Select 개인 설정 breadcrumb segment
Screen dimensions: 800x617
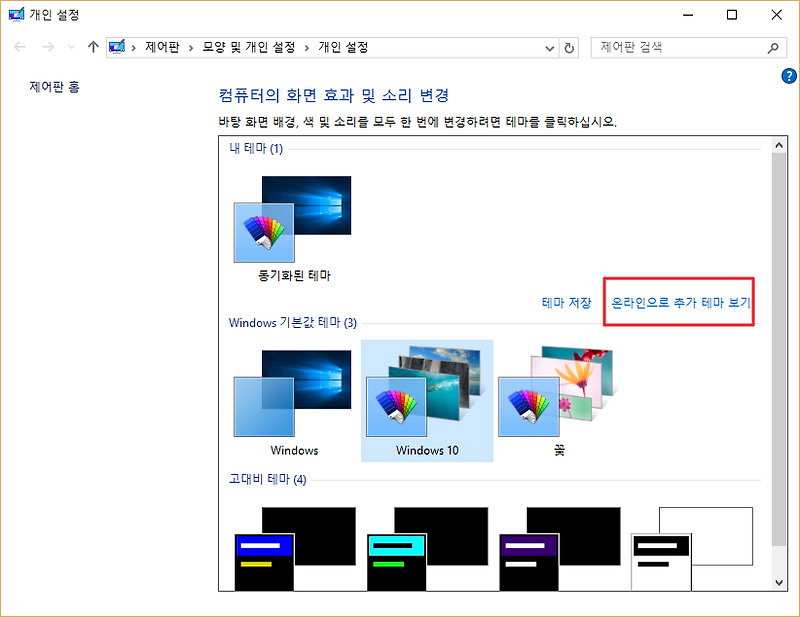[343, 47]
